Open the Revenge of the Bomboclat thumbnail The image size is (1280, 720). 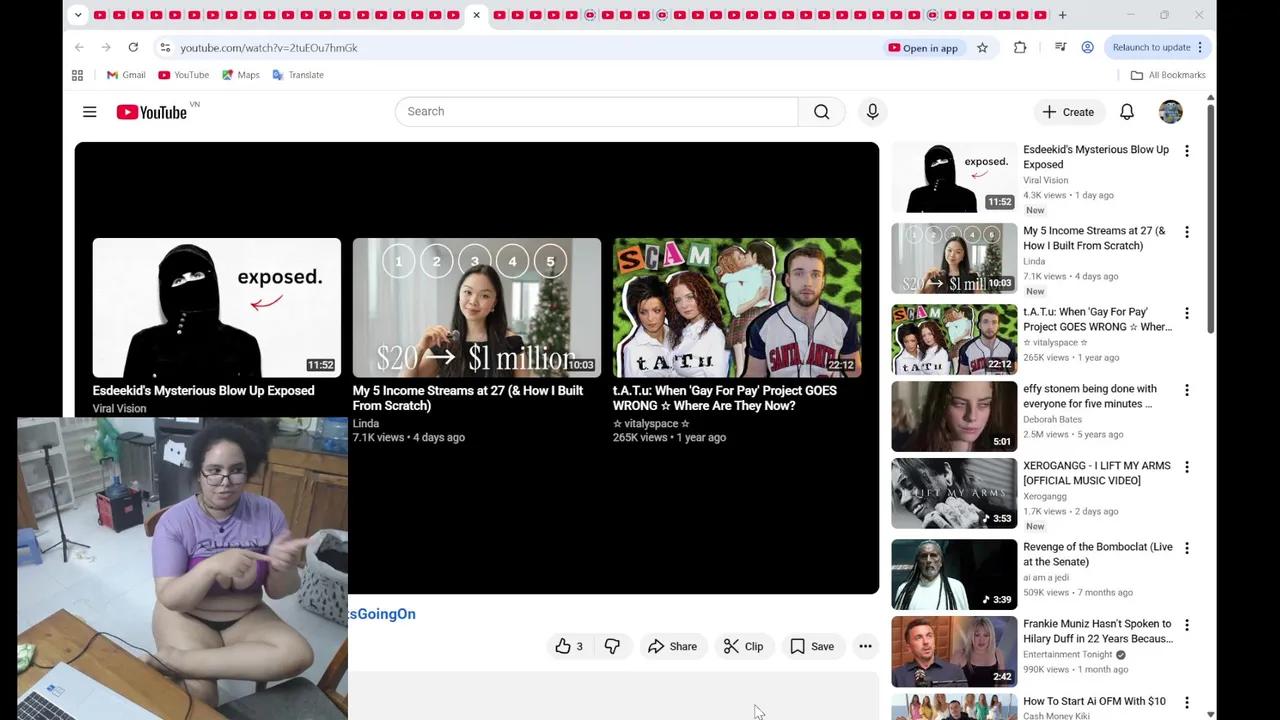tap(953, 574)
